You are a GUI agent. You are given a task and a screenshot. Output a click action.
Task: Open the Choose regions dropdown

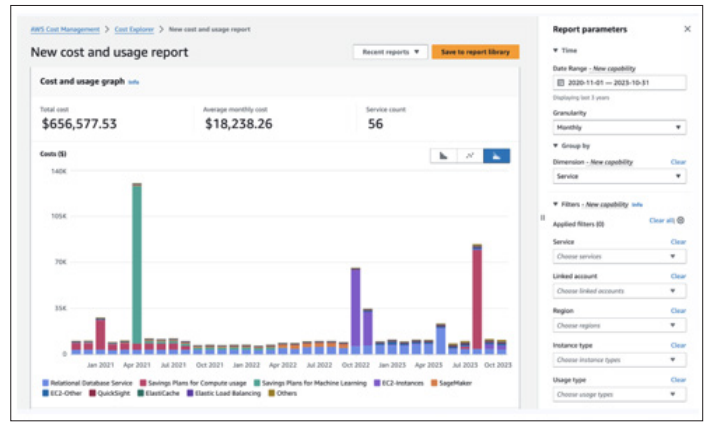click(620, 325)
